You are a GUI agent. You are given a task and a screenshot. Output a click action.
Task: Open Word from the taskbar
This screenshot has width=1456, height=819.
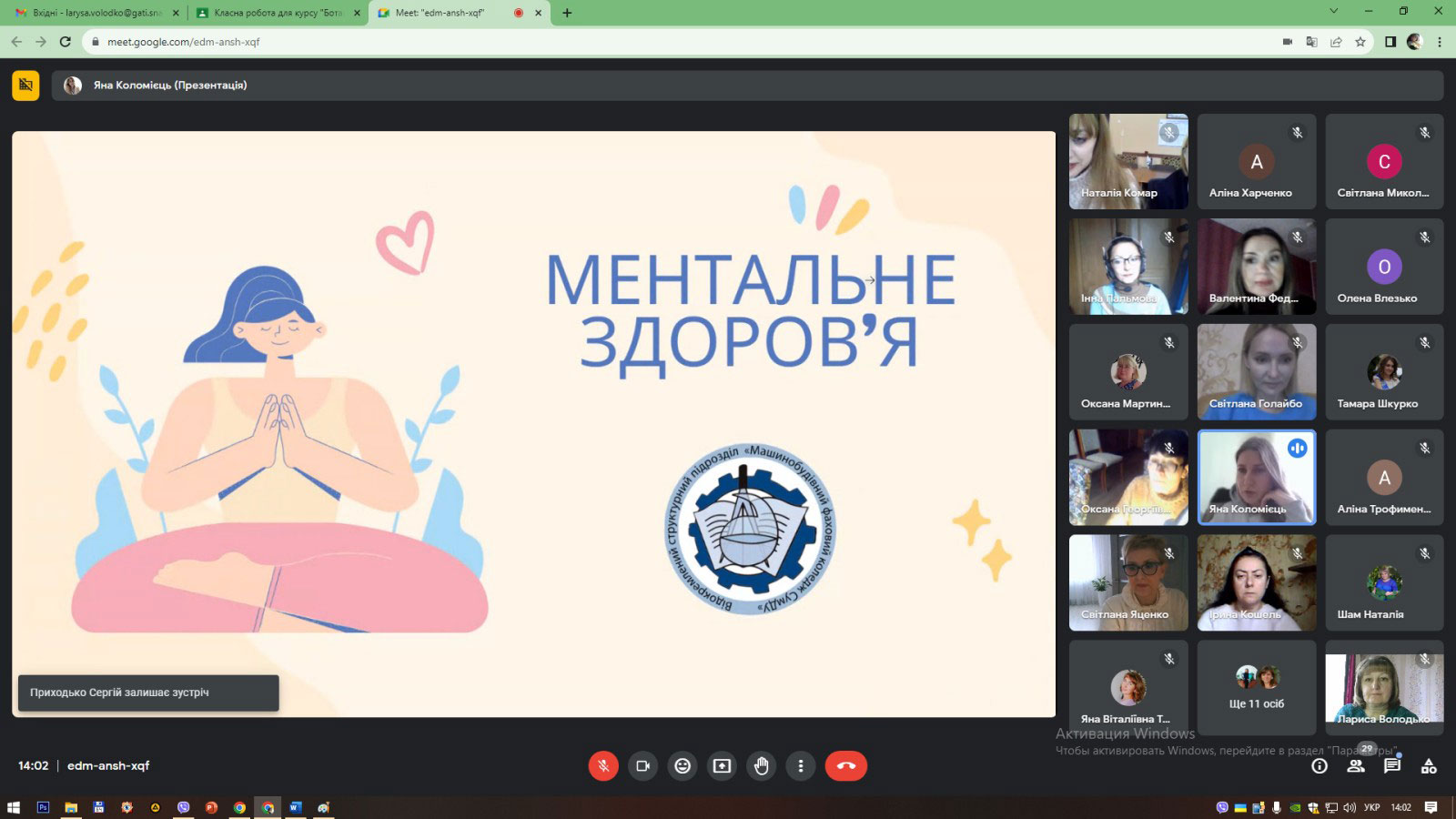(x=295, y=807)
